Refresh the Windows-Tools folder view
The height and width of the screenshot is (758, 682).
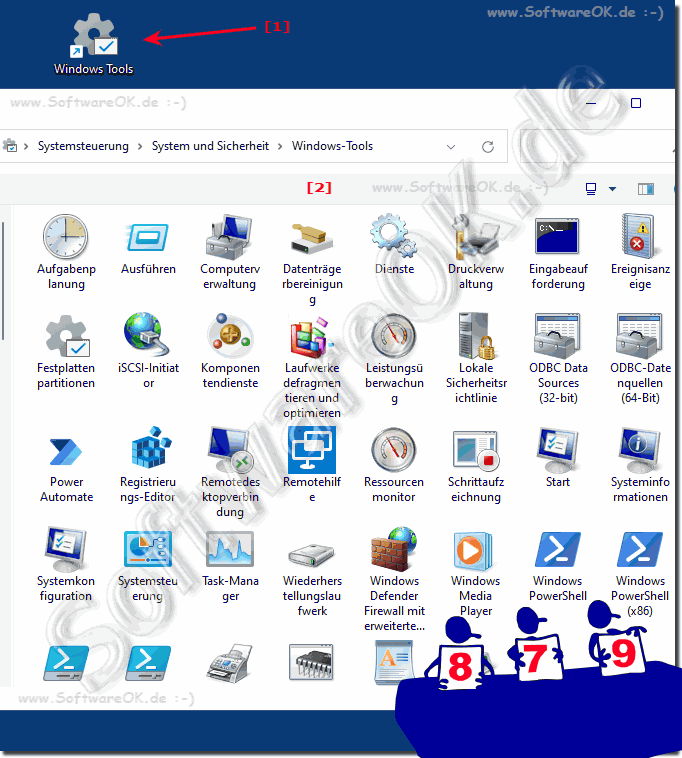click(488, 146)
